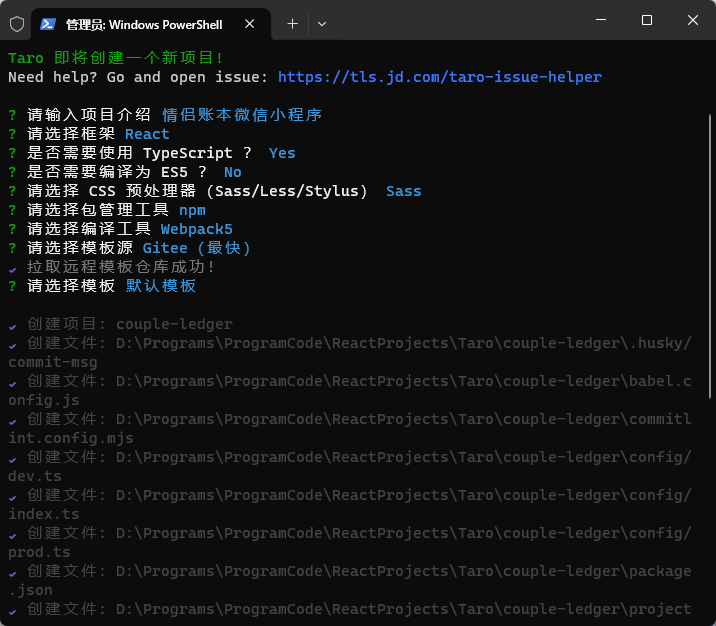The width and height of the screenshot is (716, 626).
Task: Click the prompt label "请选择模板源"
Action: [79, 248]
